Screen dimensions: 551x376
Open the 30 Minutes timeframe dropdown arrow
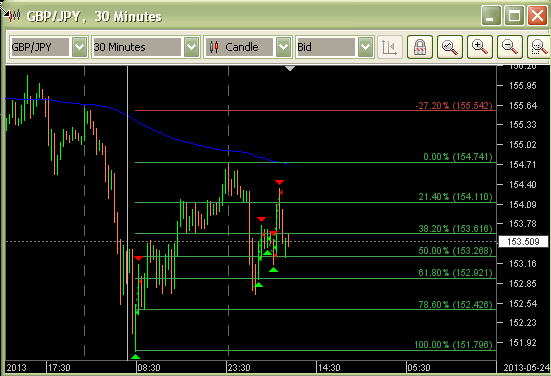pos(192,47)
